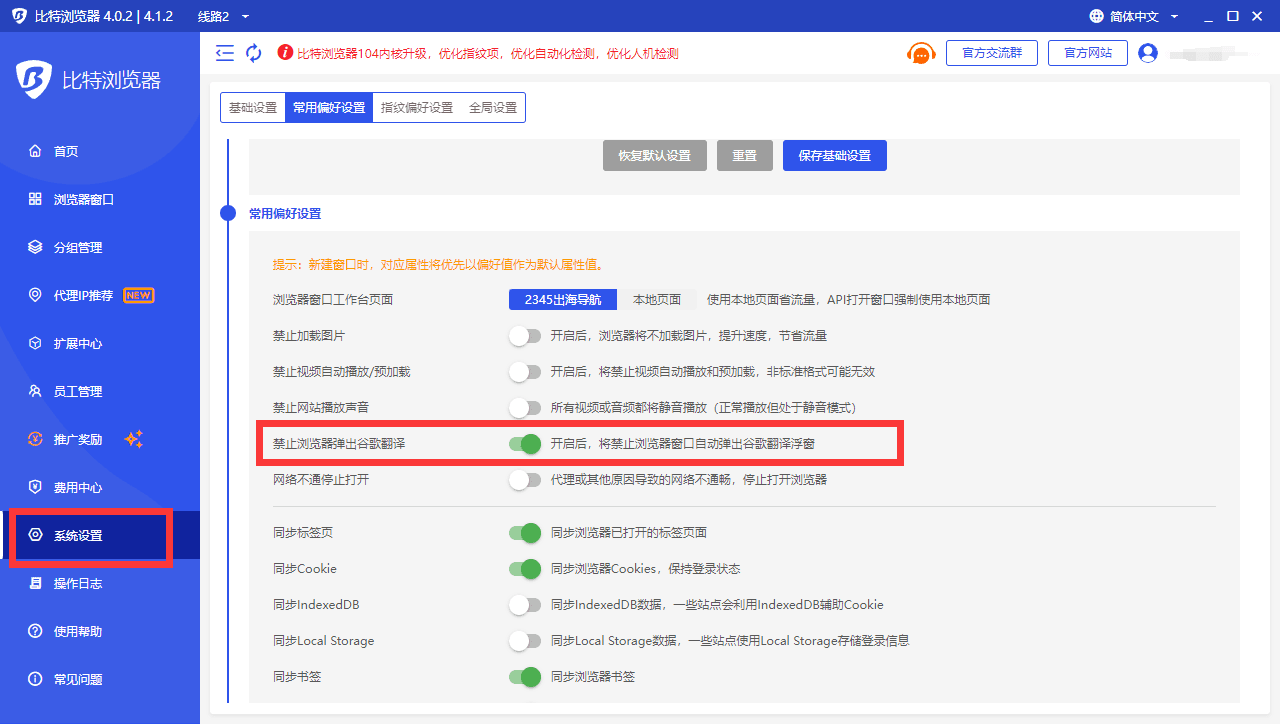Click the blue refresh arrows icon

(254, 53)
